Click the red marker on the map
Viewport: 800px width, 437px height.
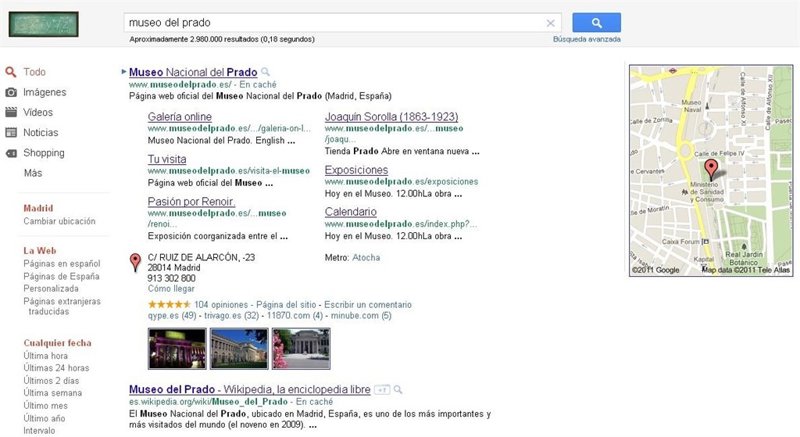coord(711,169)
